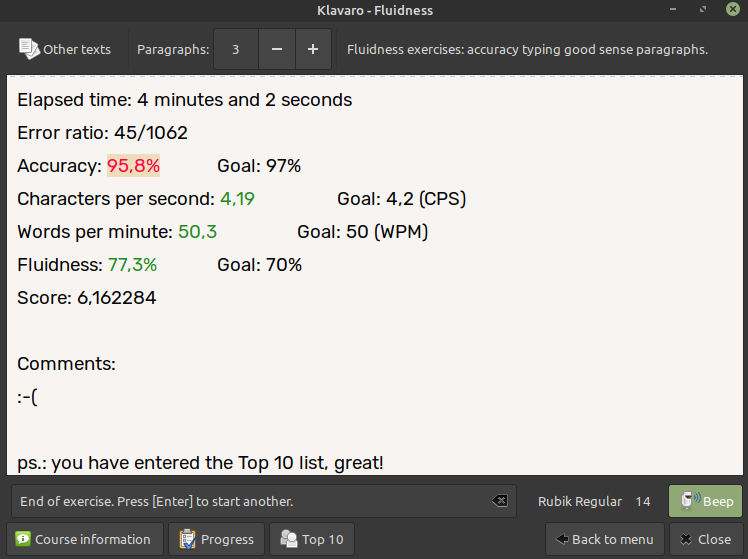Maximize the Klavaro window

(707, 10)
